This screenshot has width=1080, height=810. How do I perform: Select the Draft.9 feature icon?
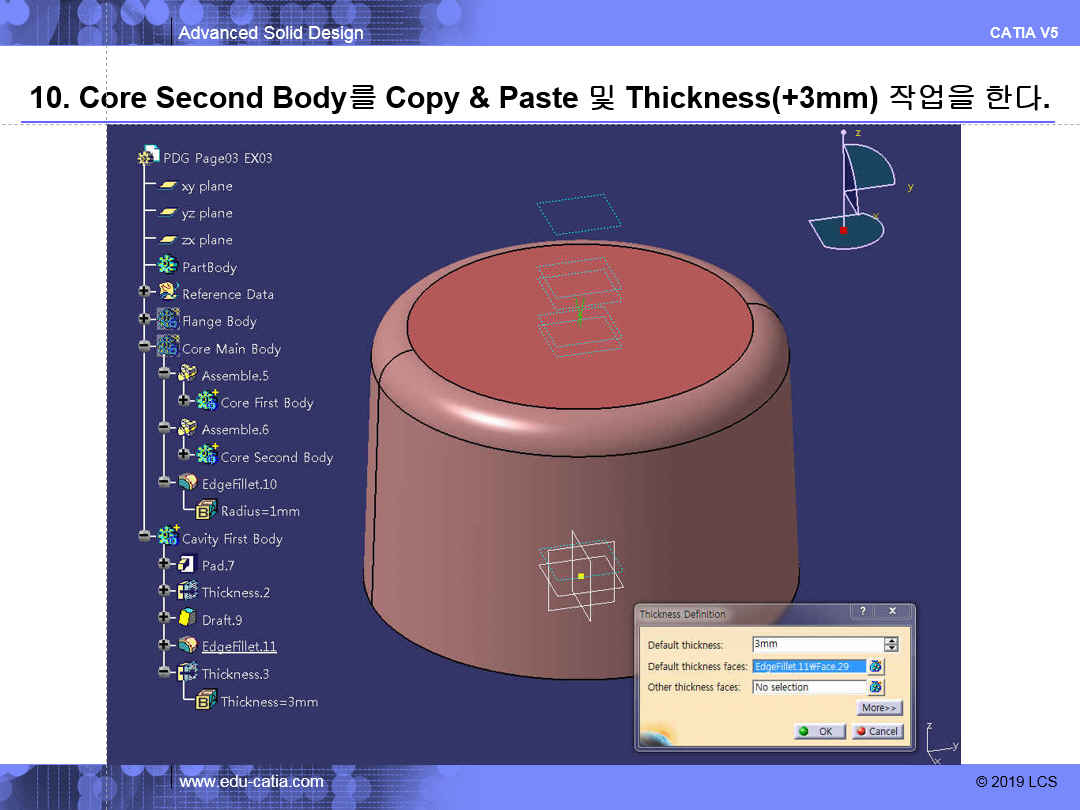point(187,619)
